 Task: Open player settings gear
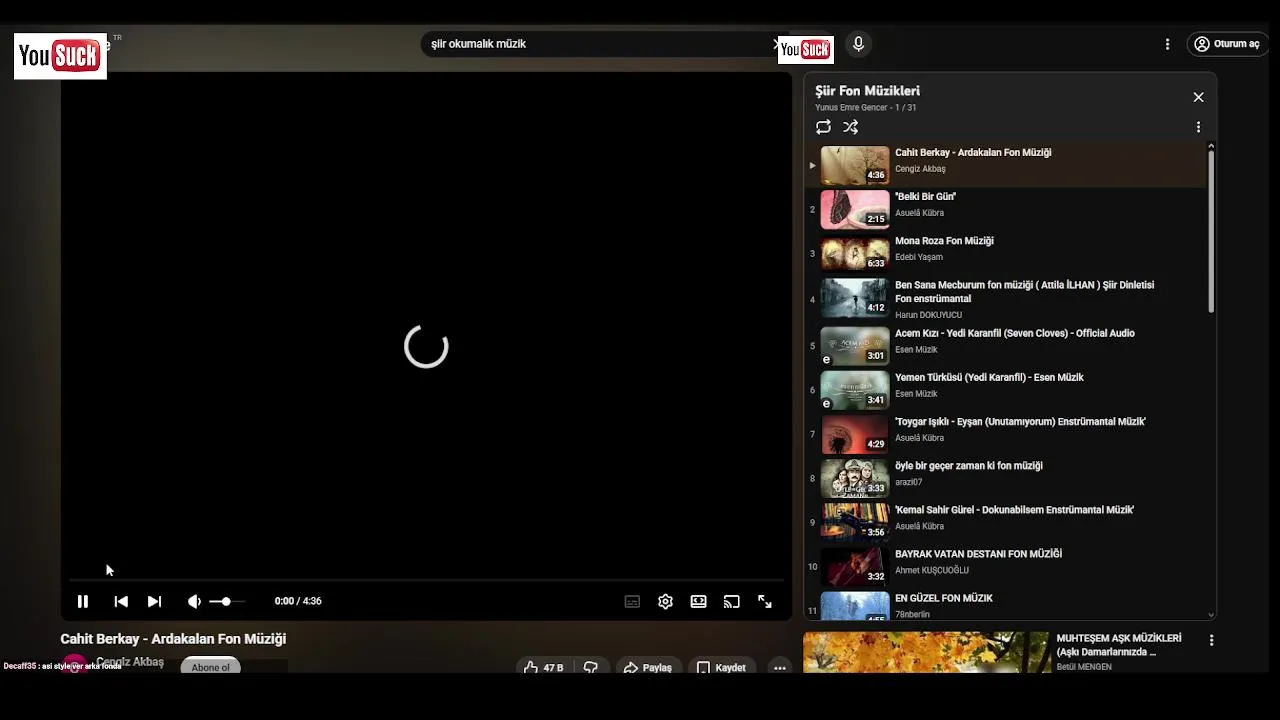coord(665,601)
